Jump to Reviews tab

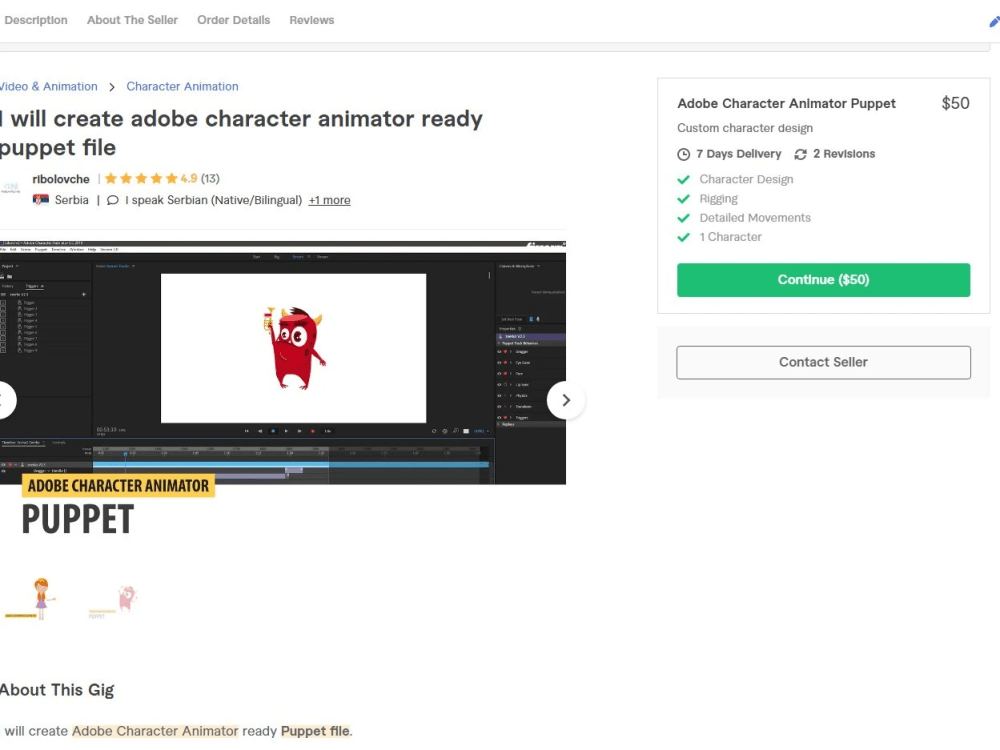point(311,20)
